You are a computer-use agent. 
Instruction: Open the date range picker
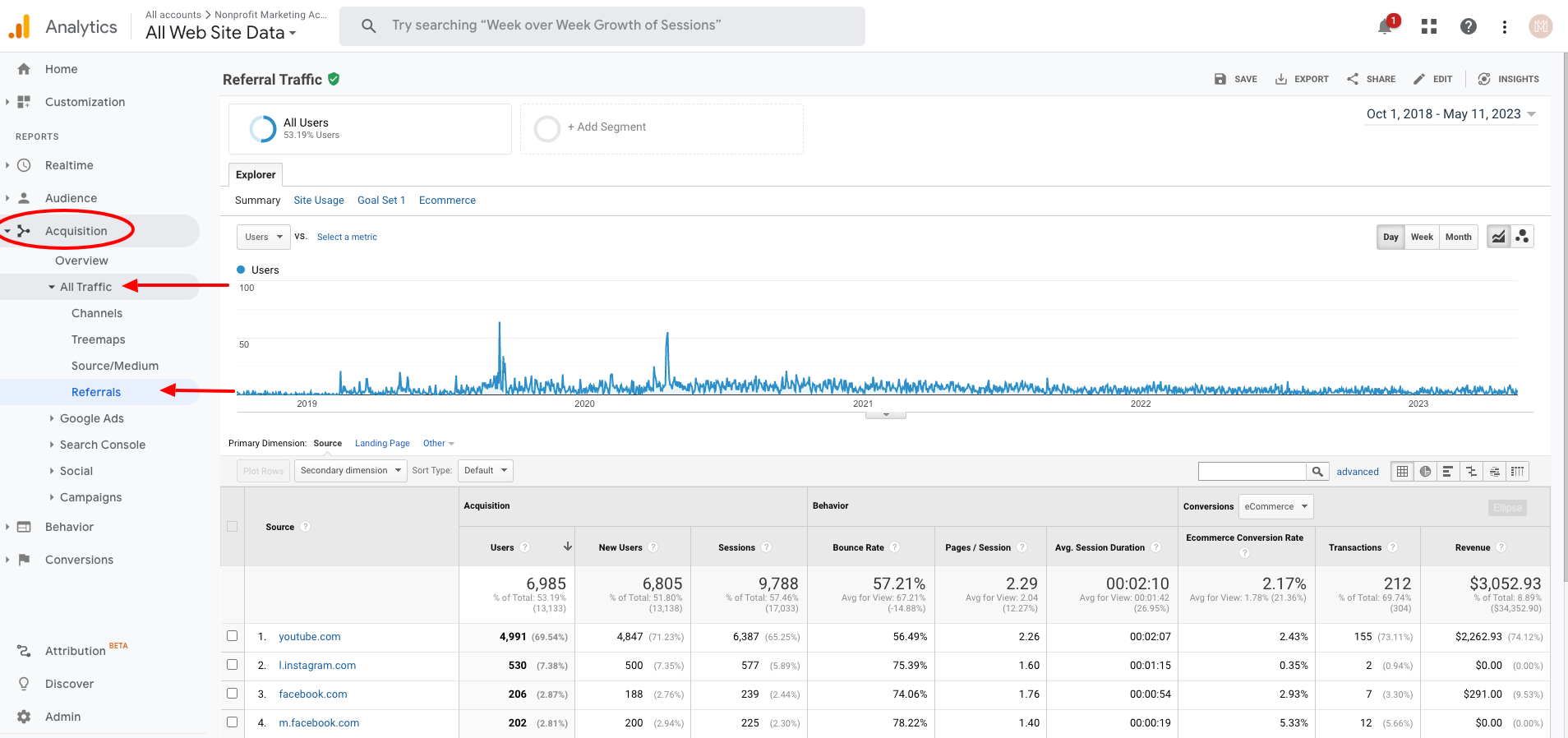[1451, 114]
